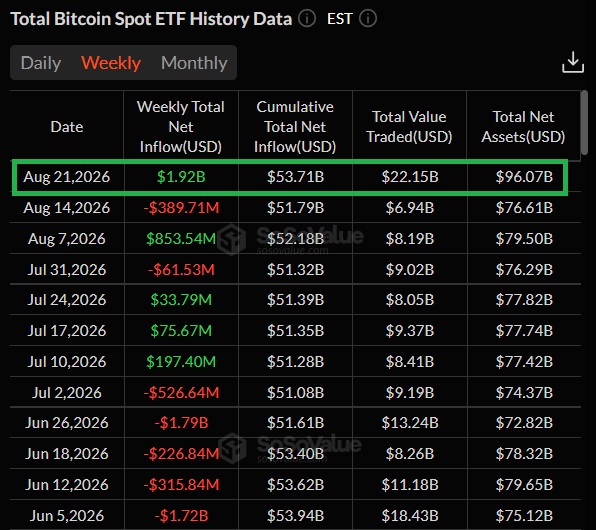The height and width of the screenshot is (530, 596).
Task: Click the -$226.84M outflow value
Action: point(181,454)
